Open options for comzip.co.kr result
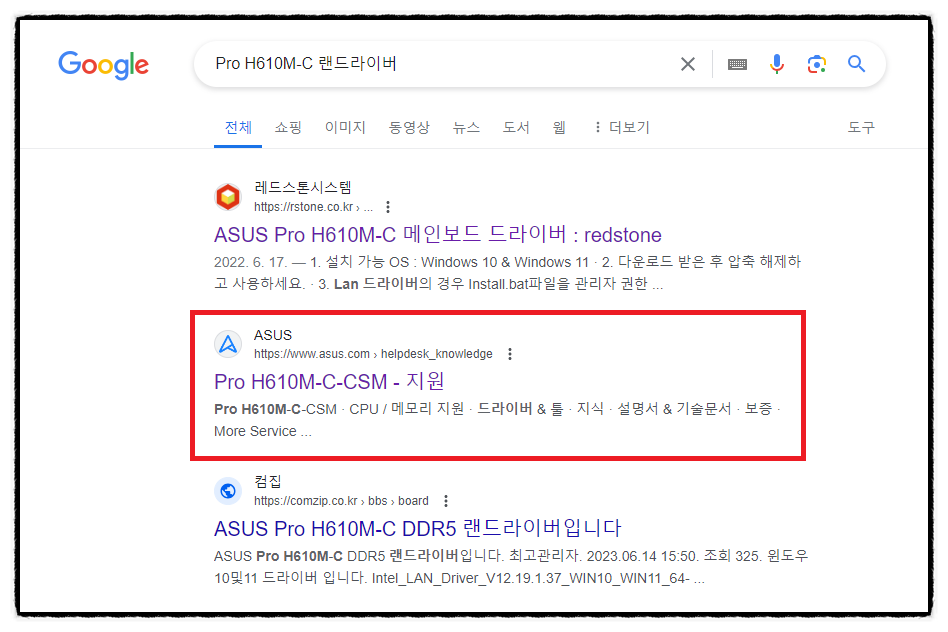 [446, 501]
